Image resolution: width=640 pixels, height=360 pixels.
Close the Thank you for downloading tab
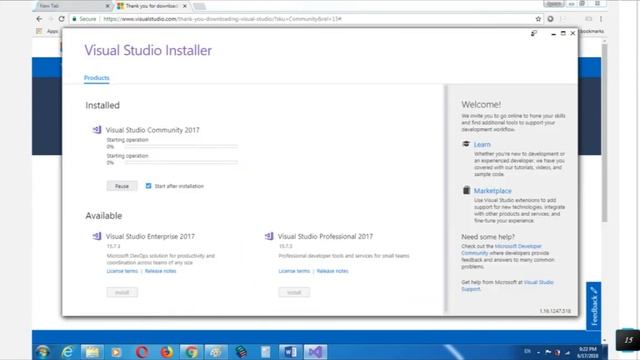(x=184, y=6)
